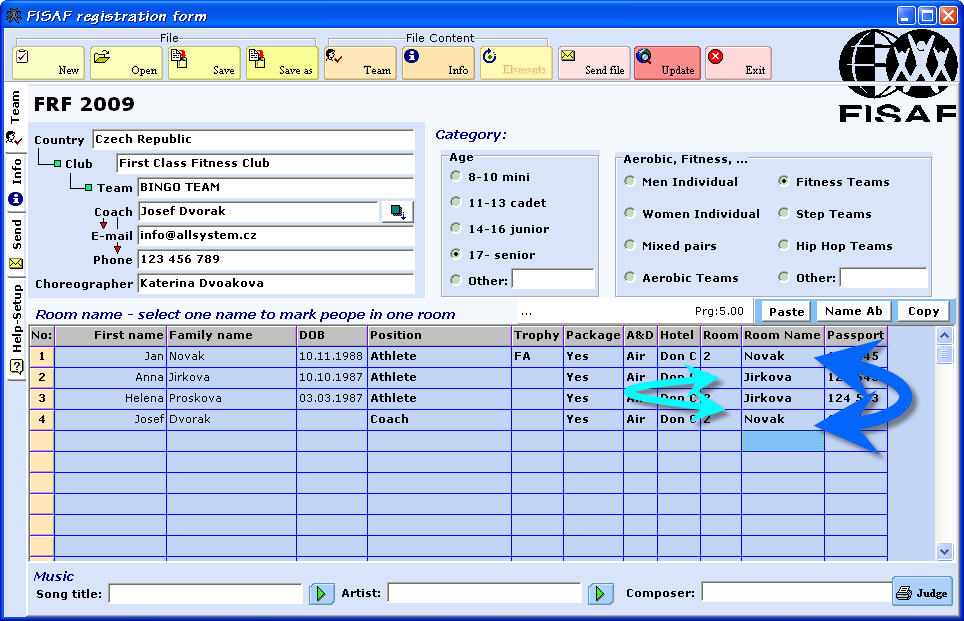Click the Paste button

coord(786,311)
